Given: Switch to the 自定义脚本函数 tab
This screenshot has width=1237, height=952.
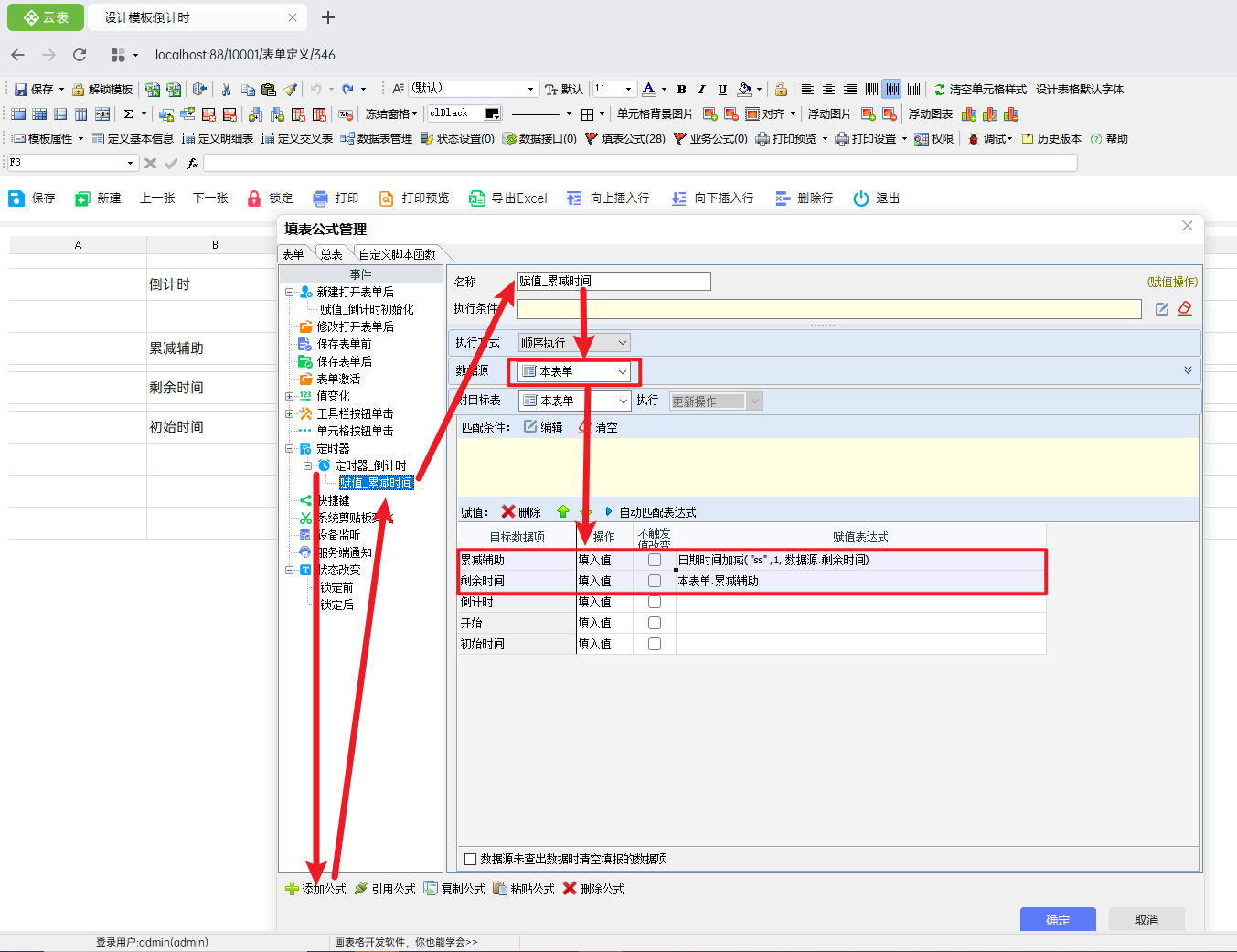Looking at the screenshot, I should click(398, 254).
